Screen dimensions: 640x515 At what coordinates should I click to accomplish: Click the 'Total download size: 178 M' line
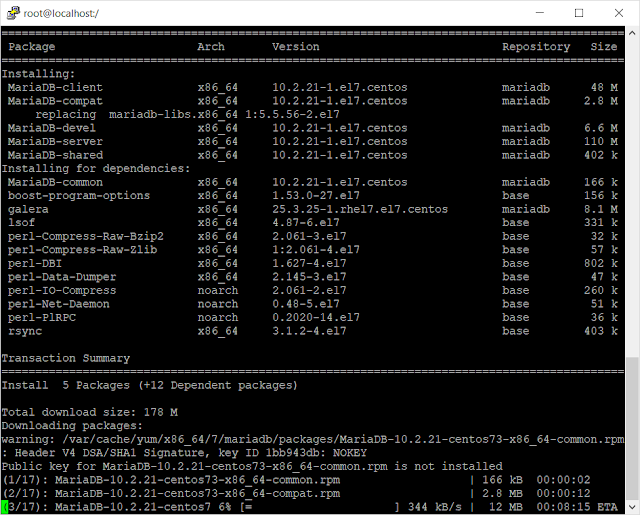tap(89, 412)
